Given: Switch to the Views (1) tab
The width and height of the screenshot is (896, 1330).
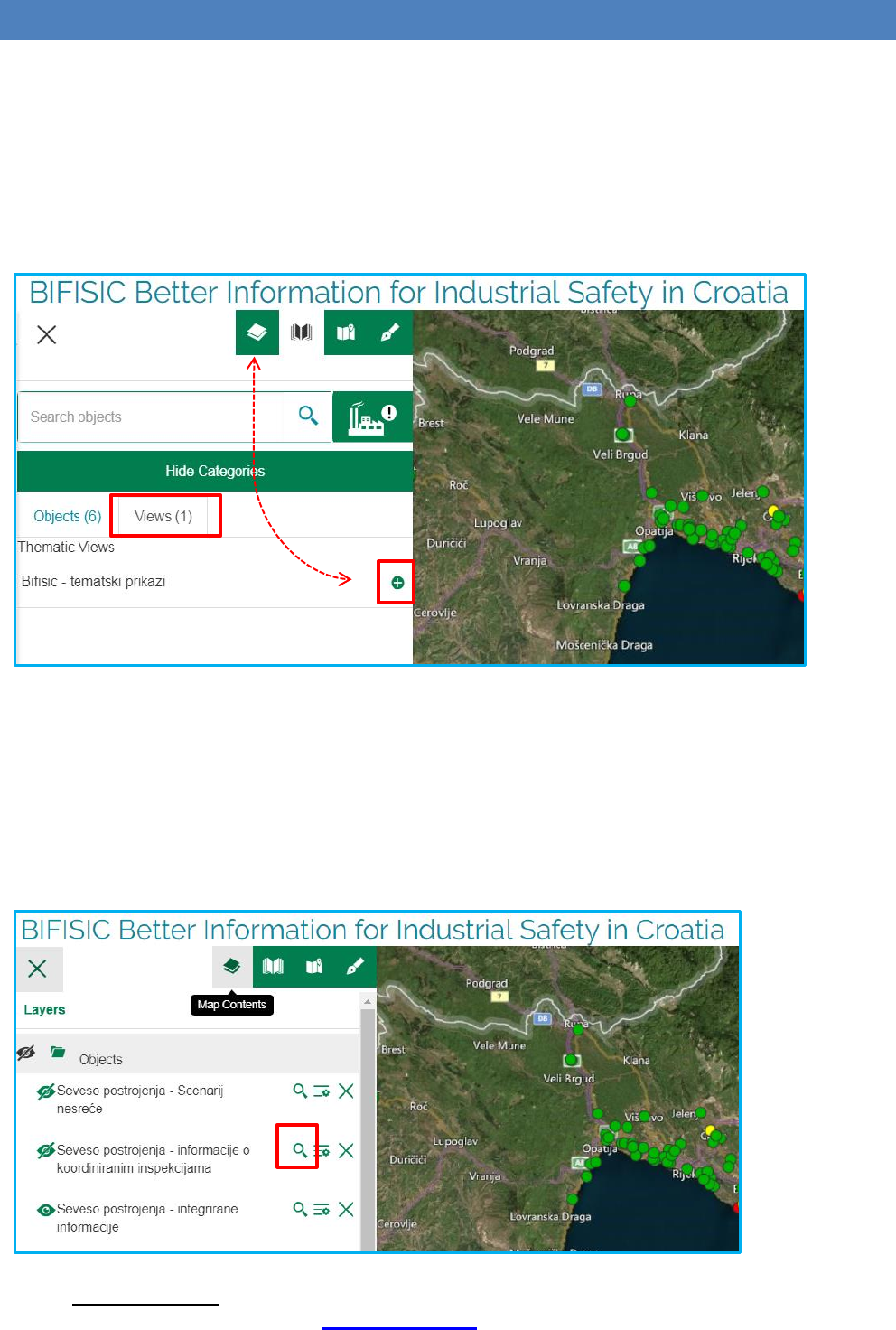Looking at the screenshot, I should tap(163, 516).
